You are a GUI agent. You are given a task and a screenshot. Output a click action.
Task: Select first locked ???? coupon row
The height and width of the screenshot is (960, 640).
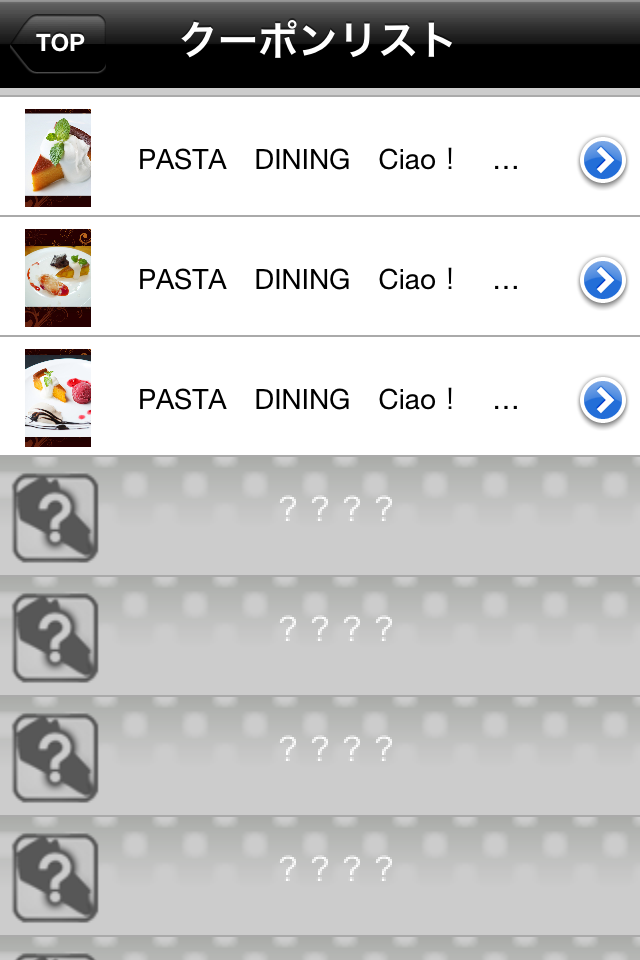coord(320,516)
